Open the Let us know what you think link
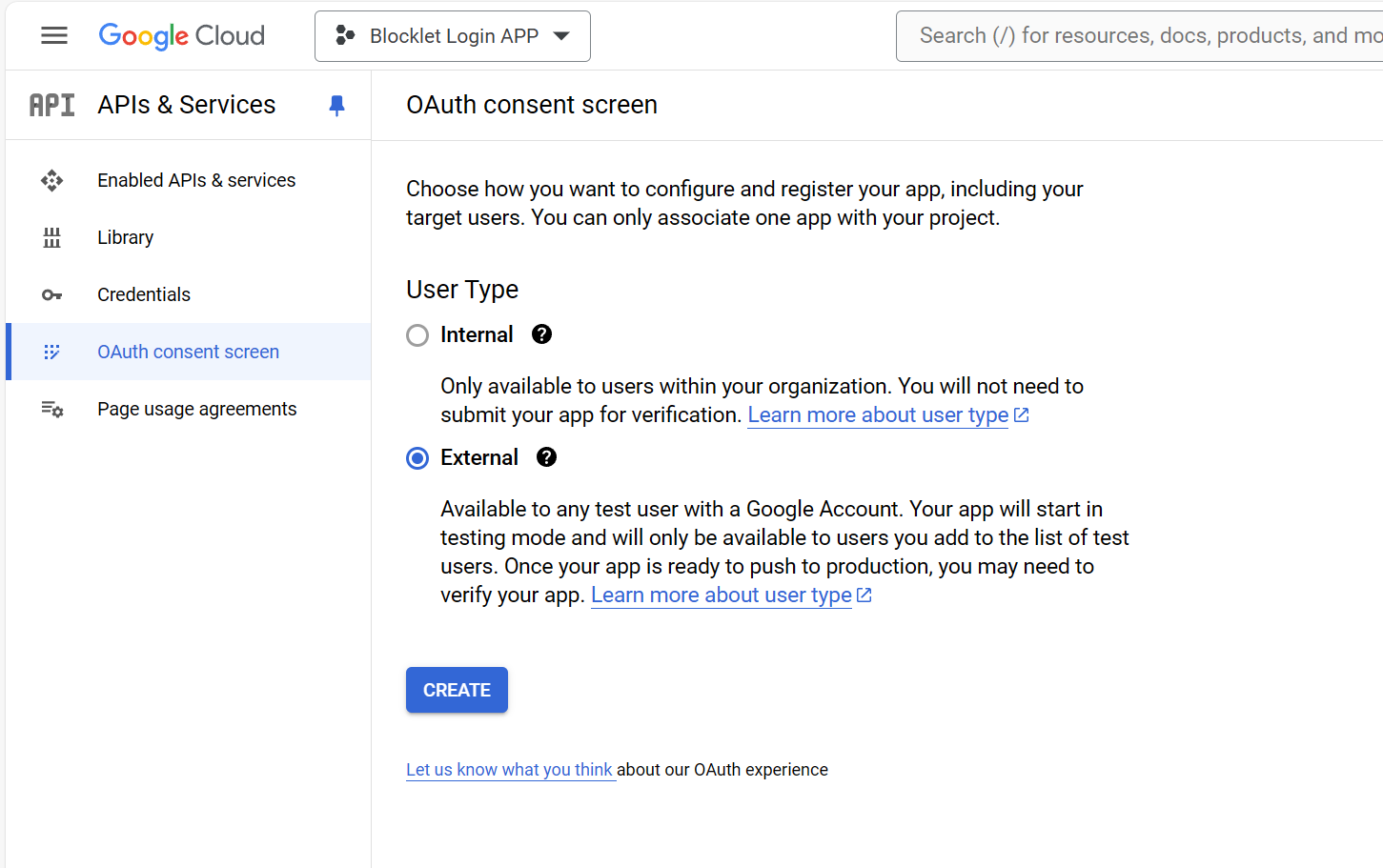Screen dimensions: 1383x868 click(510, 770)
